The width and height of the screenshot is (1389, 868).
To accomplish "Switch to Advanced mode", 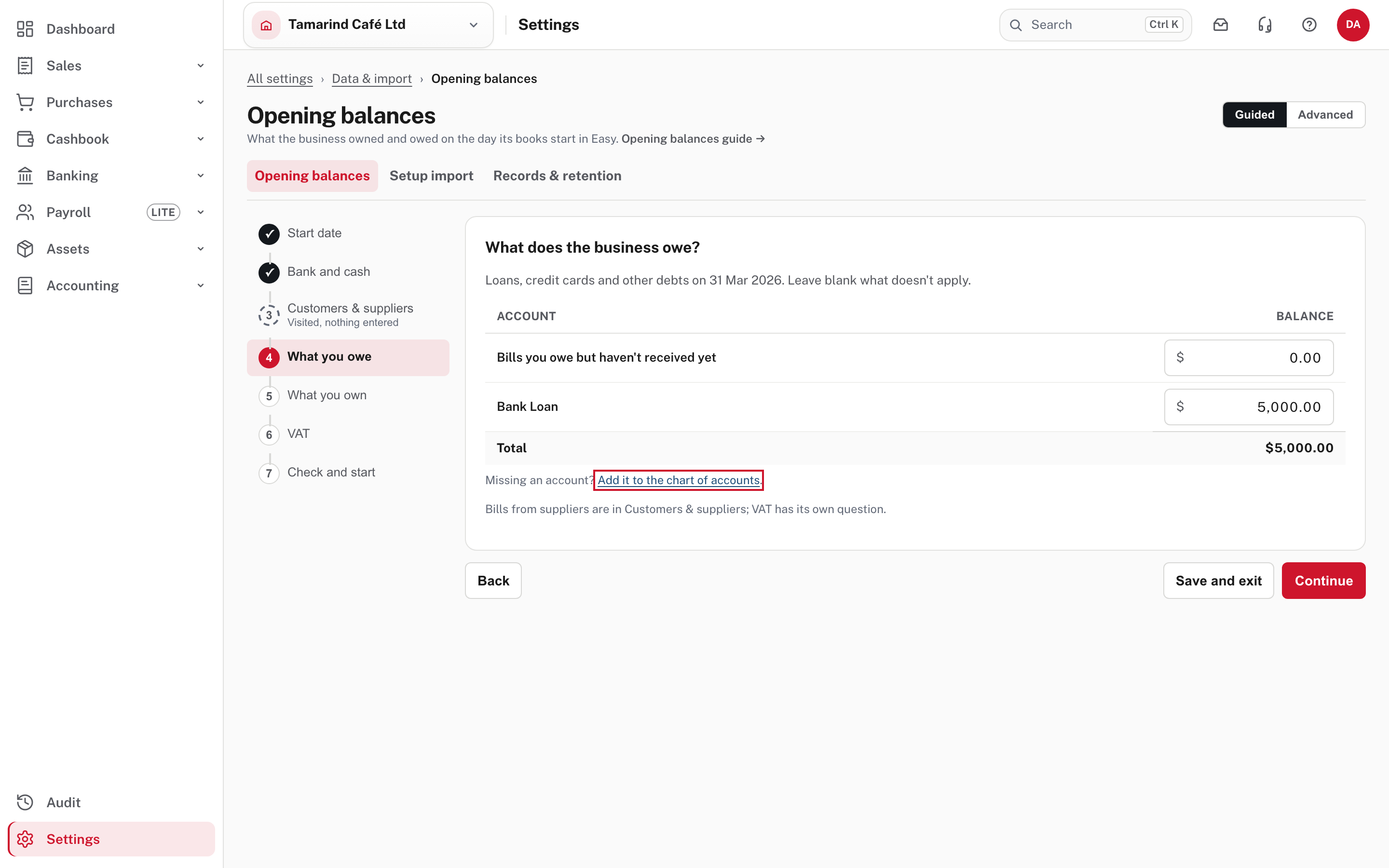I will pyautogui.click(x=1325, y=115).
